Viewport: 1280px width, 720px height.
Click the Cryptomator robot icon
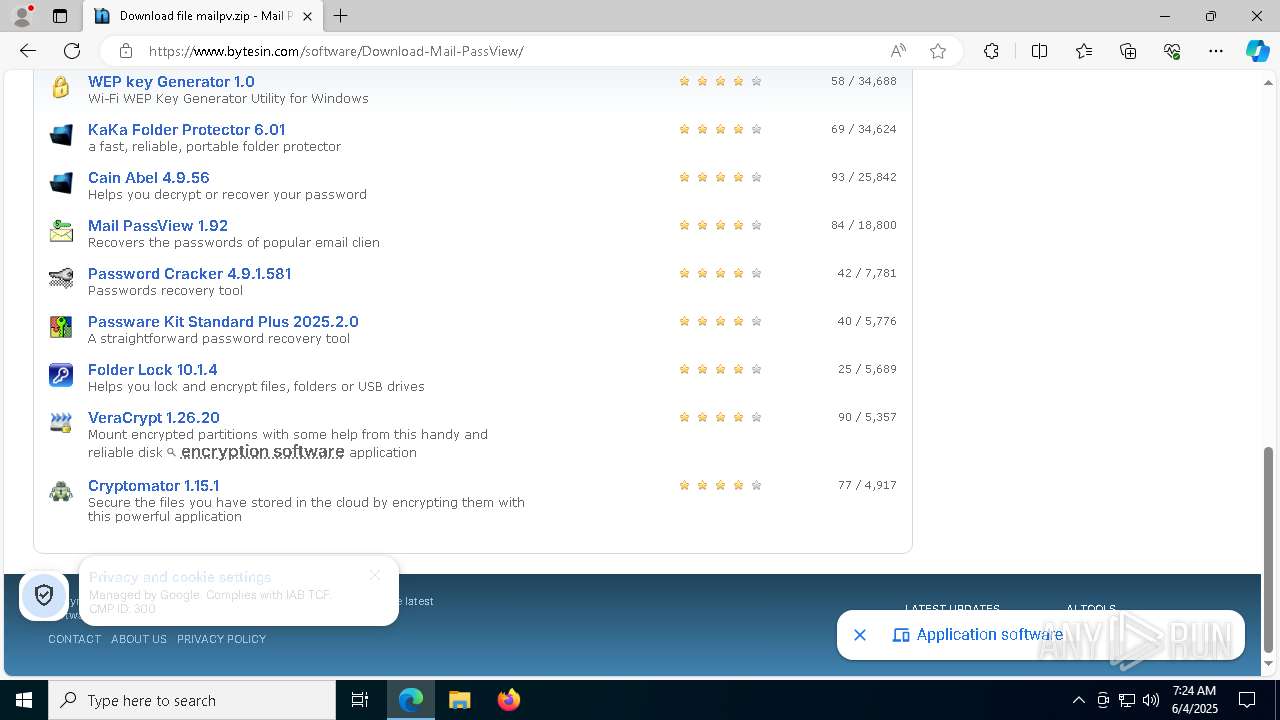pos(61,491)
